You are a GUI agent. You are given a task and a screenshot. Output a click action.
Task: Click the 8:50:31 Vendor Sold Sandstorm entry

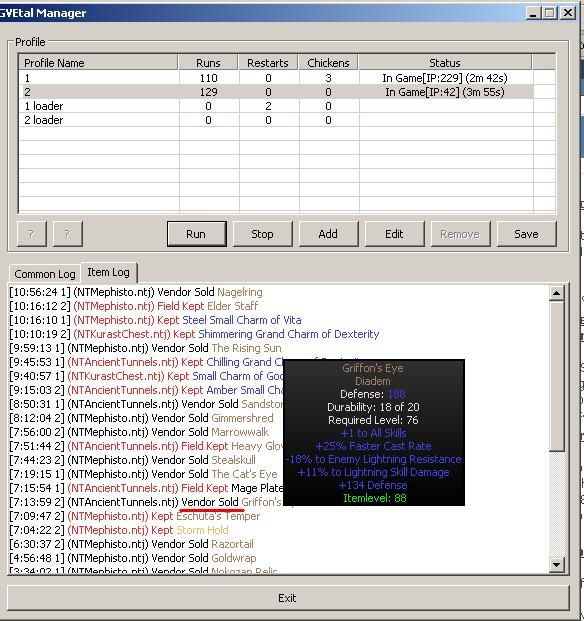pyautogui.click(x=146, y=404)
